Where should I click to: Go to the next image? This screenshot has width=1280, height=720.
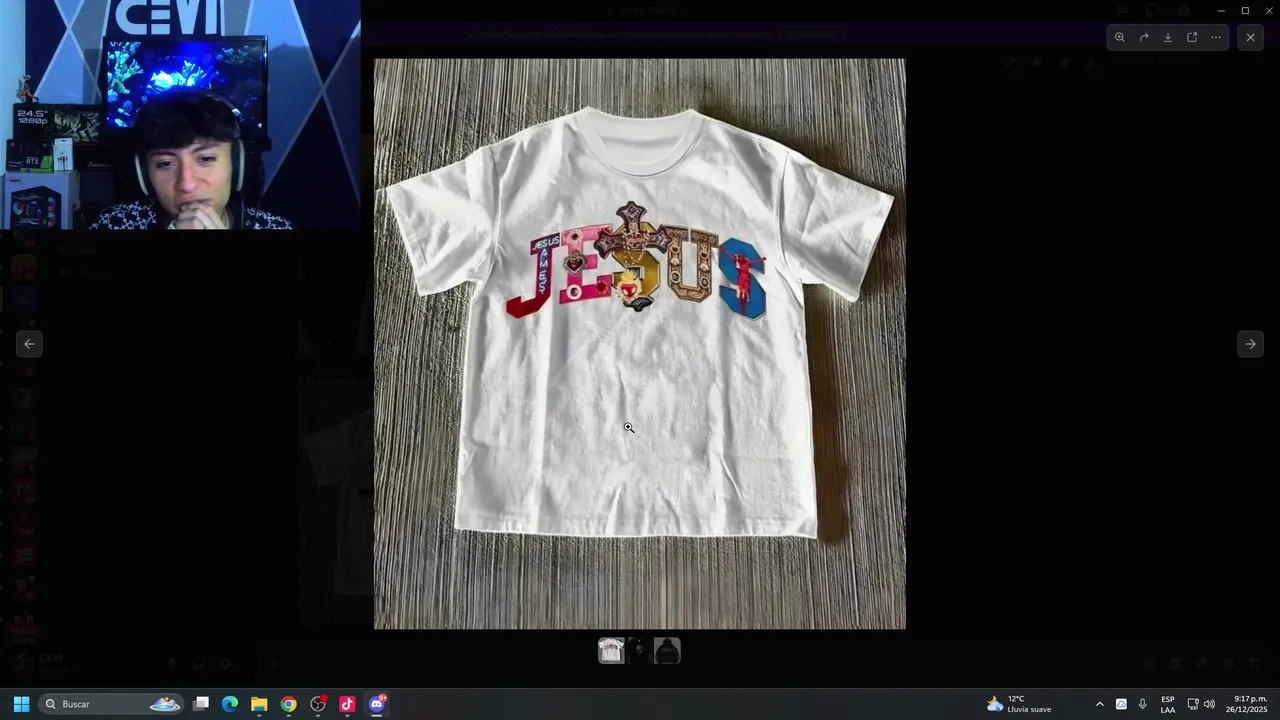pos(1250,344)
